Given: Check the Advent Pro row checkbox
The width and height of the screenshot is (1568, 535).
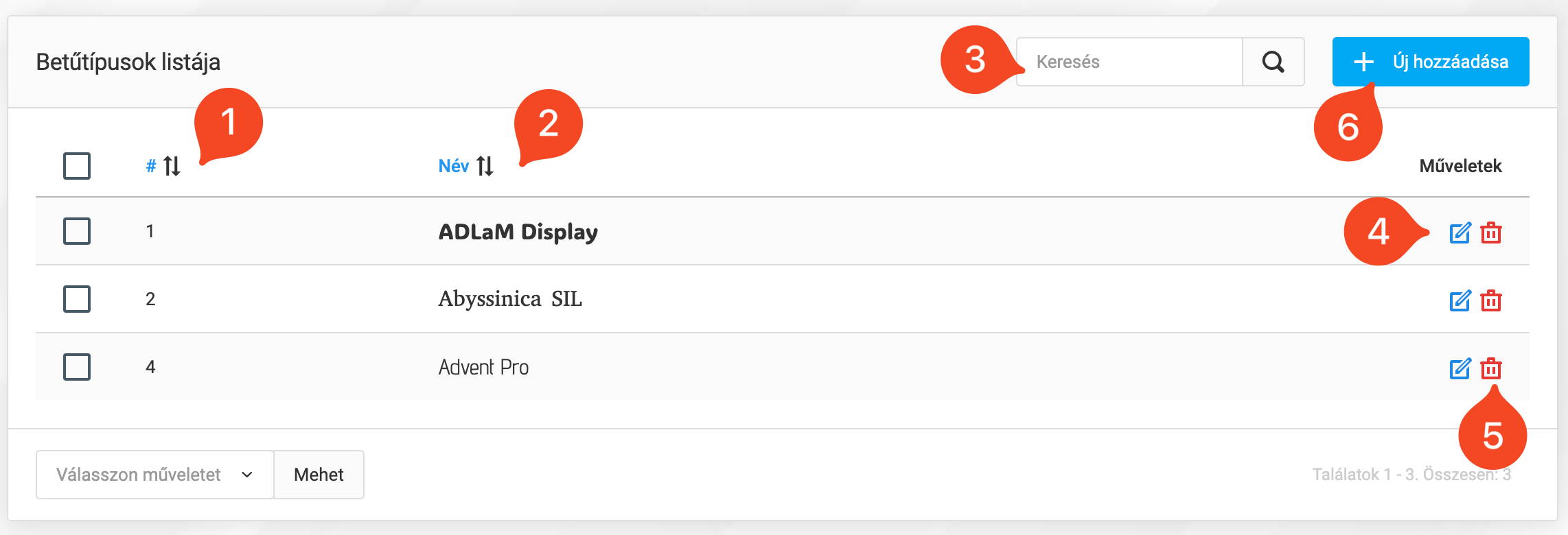Looking at the screenshot, I should (x=77, y=367).
